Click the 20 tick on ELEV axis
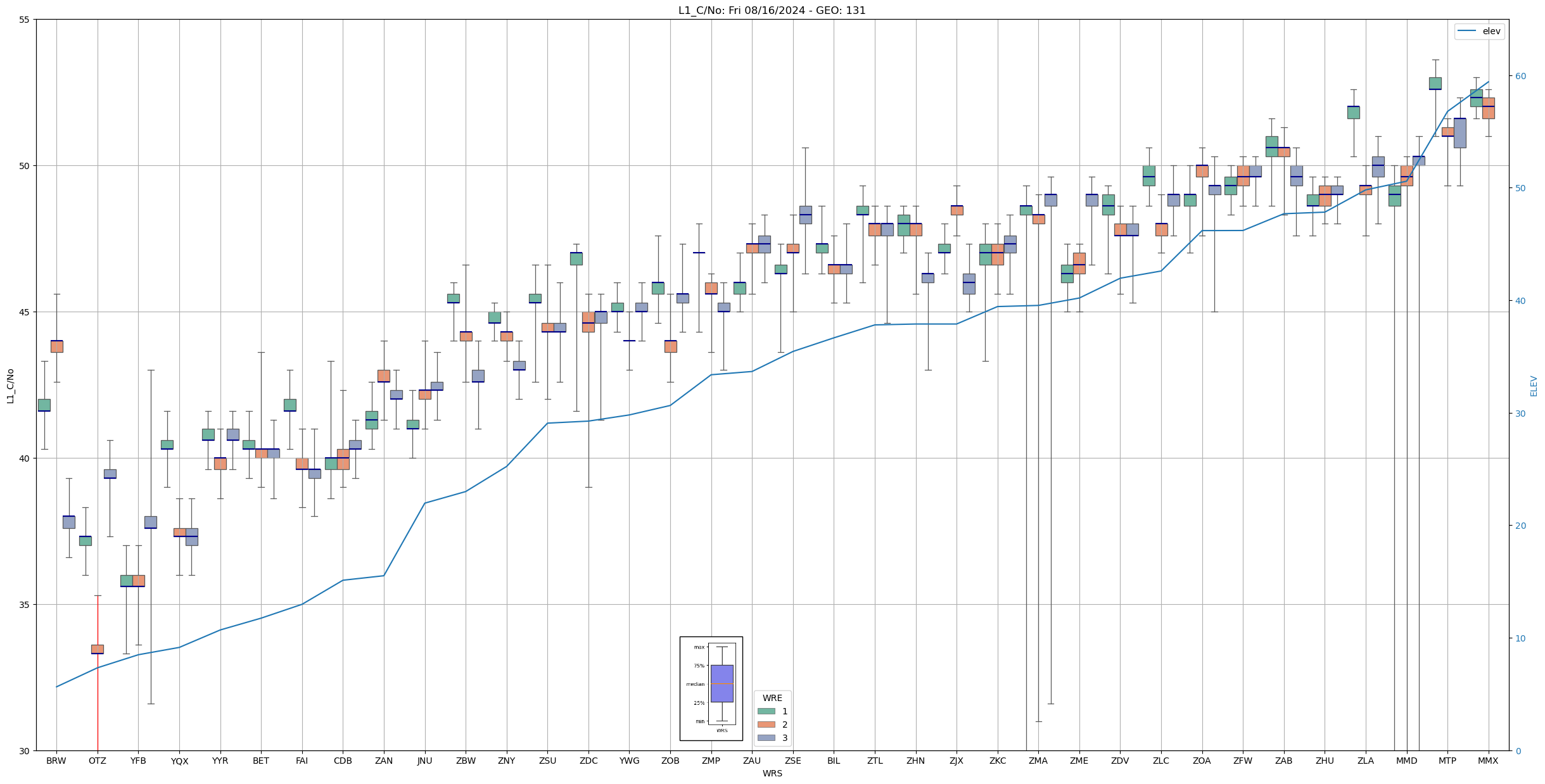This screenshot has height=784, width=1545. pyautogui.click(x=1520, y=526)
